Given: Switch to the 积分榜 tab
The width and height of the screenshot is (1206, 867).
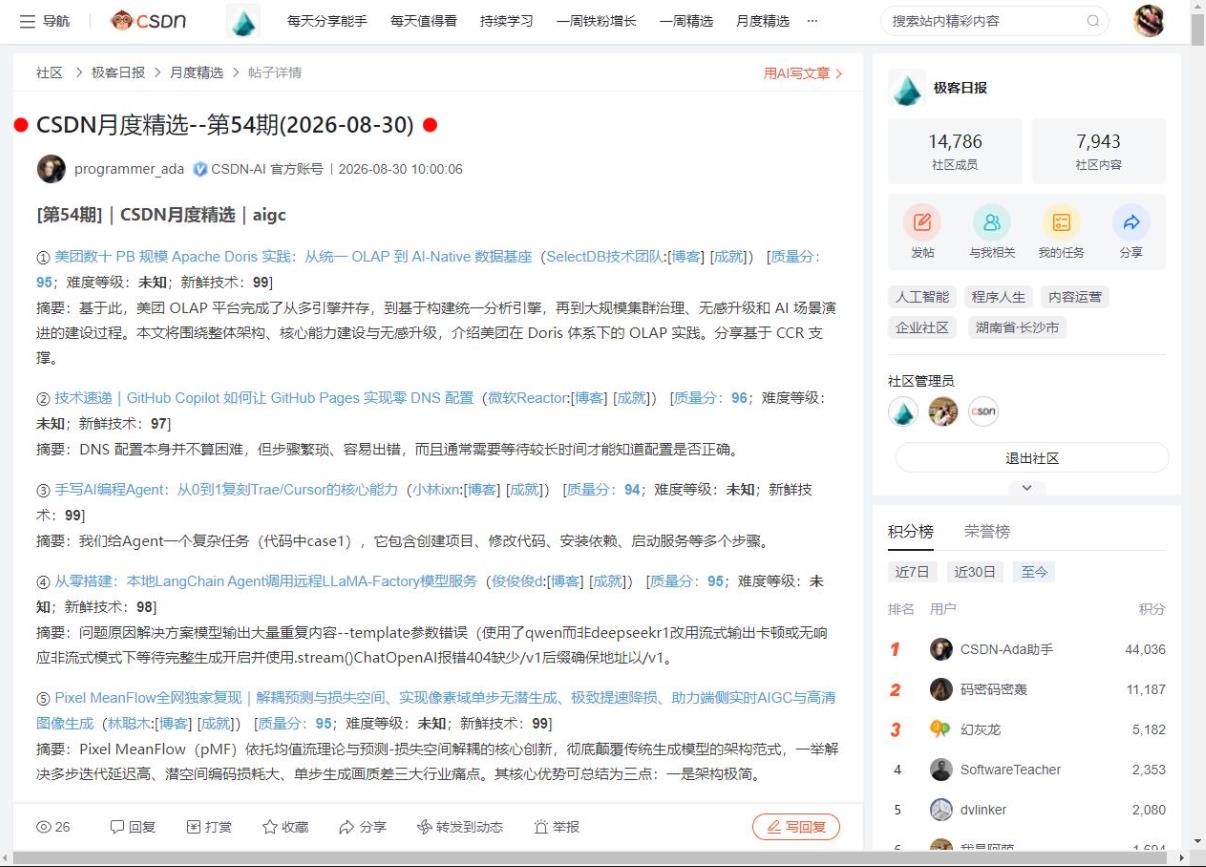Looking at the screenshot, I should point(911,531).
